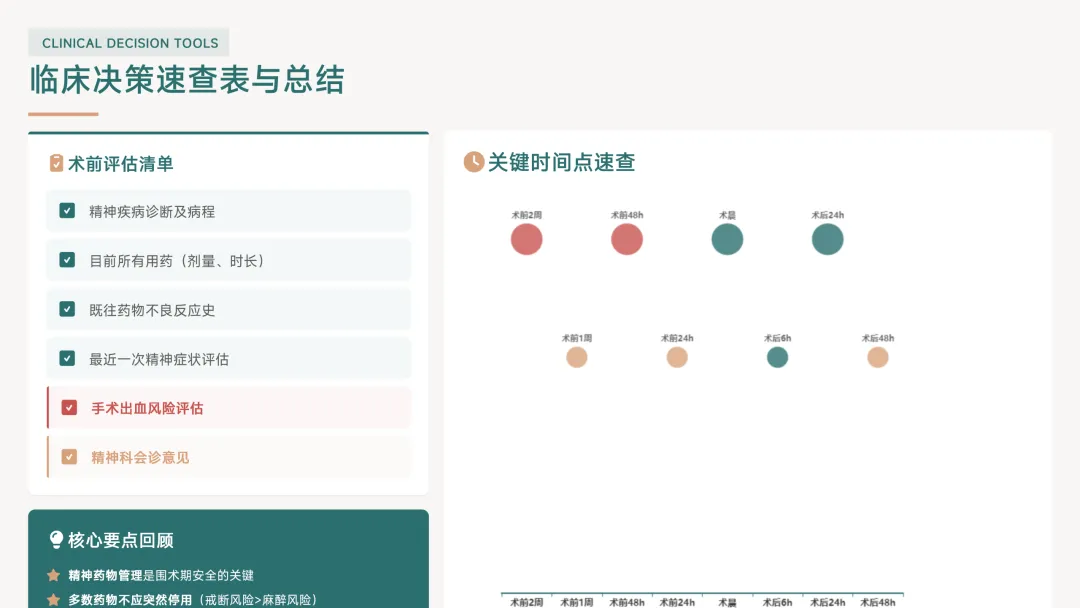Select the beige 术前1周 timeline circle
Screen dimensions: 1080x608
point(577,357)
